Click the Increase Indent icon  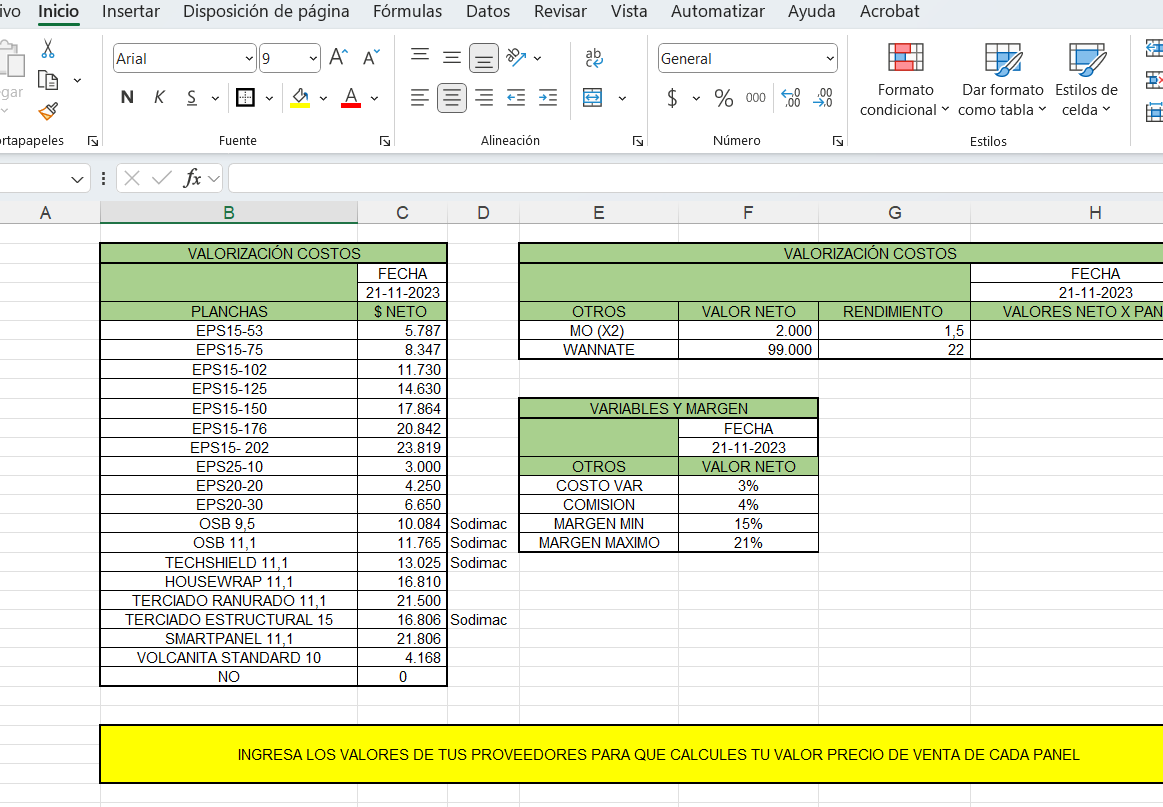click(x=548, y=97)
